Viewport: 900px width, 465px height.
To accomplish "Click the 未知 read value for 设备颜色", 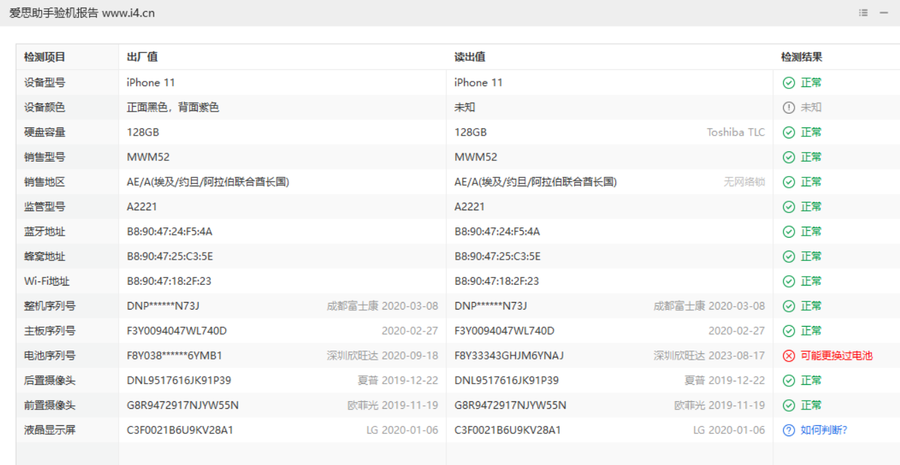I will click(x=465, y=107).
